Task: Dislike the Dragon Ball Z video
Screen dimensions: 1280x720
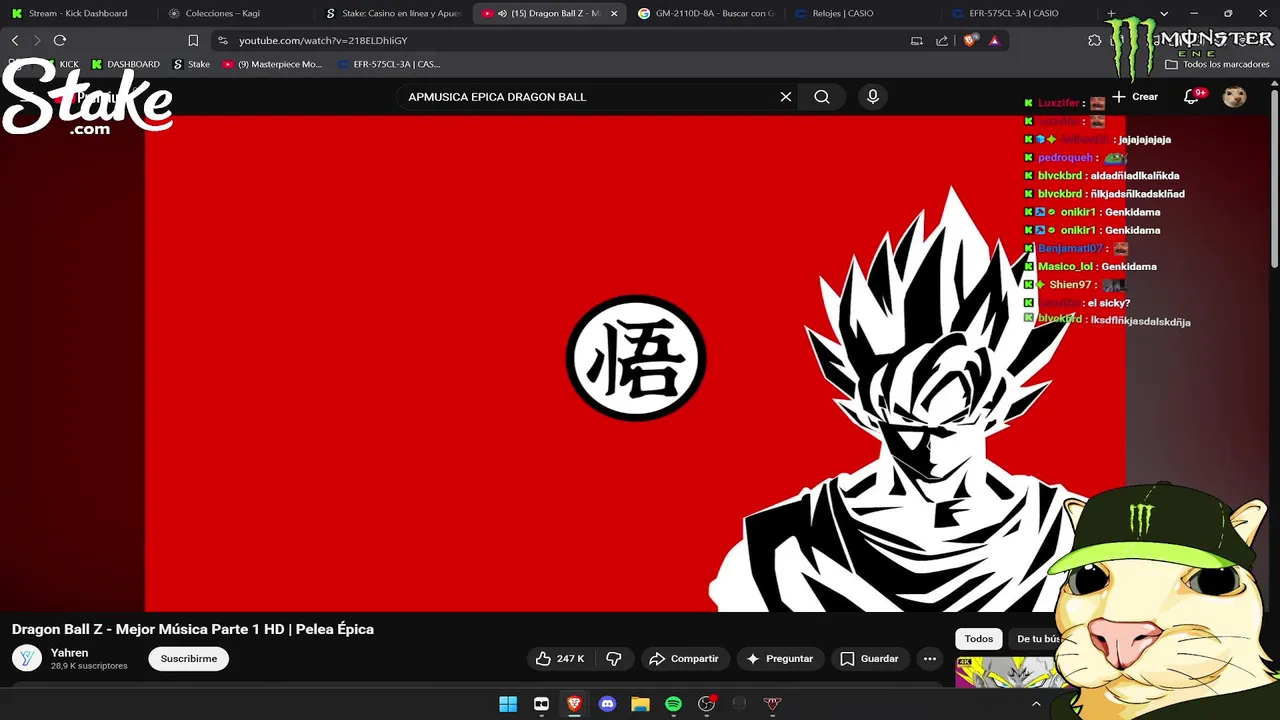Action: [614, 659]
